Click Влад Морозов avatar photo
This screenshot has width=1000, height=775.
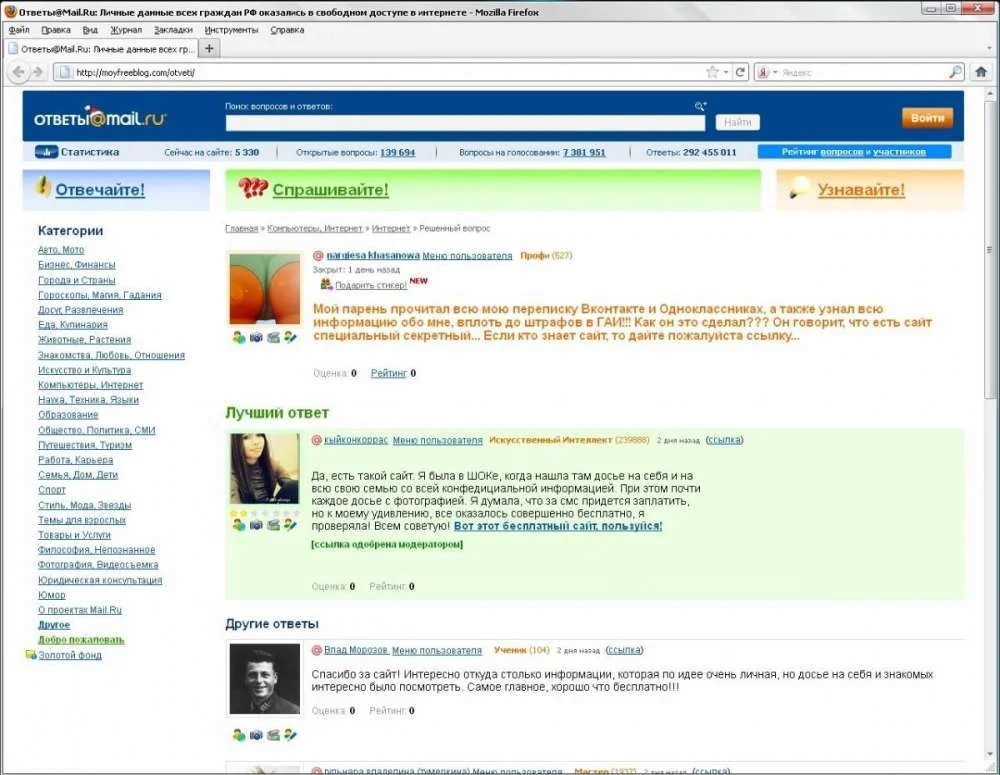(x=265, y=679)
